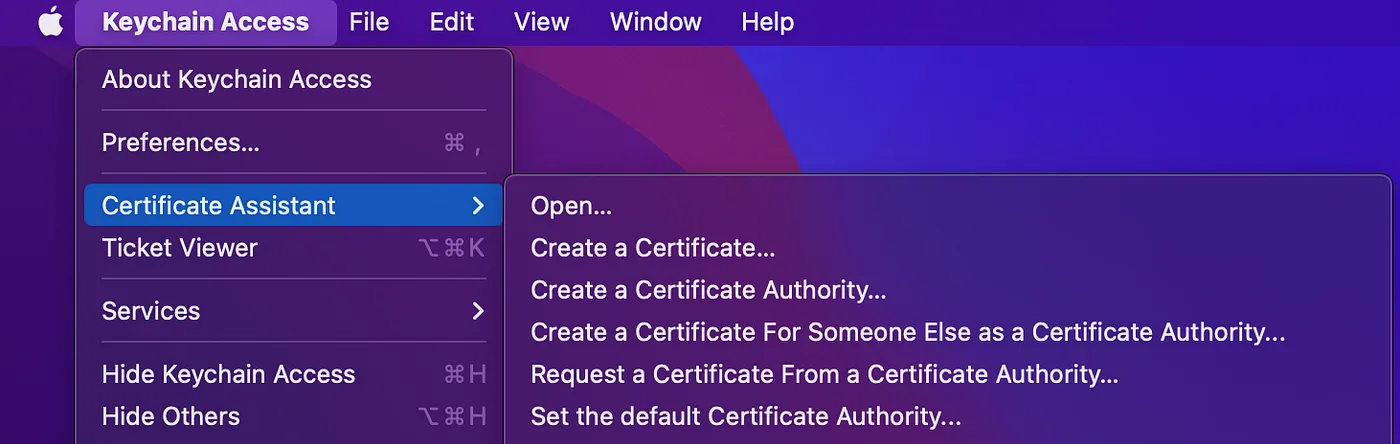1400x444 pixels.
Task: Expand the Services submenu
Action: pos(294,311)
